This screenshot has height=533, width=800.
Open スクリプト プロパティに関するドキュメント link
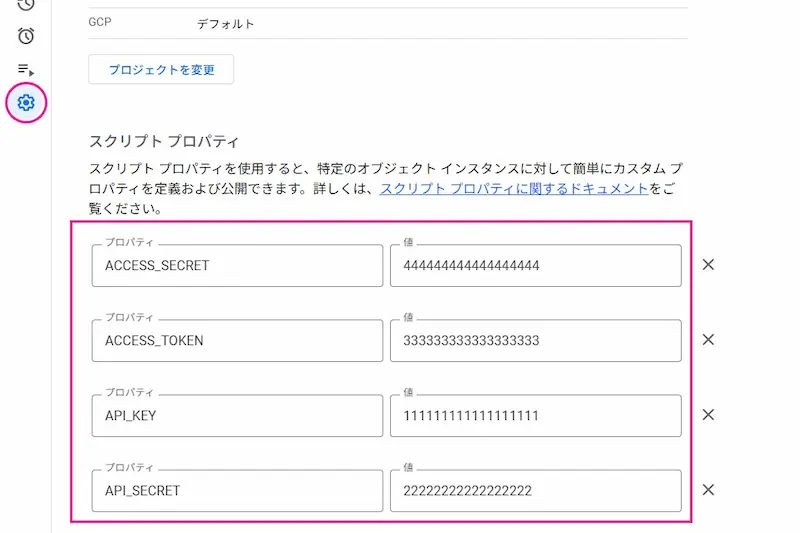click(513, 188)
